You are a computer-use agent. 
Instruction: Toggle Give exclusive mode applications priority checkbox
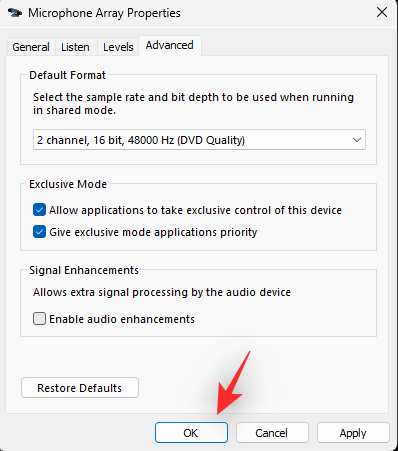(x=39, y=232)
